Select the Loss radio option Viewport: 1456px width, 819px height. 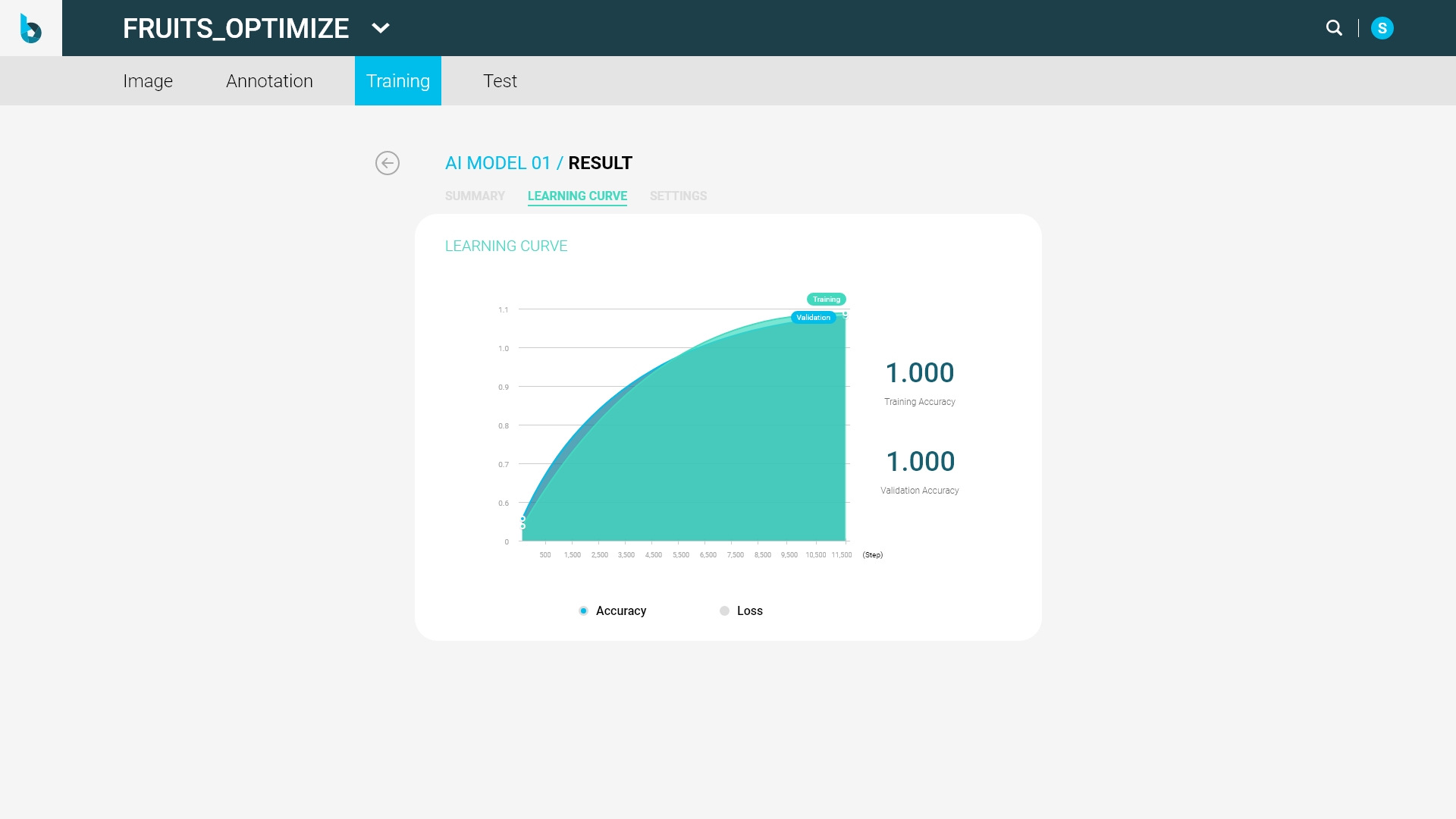tap(724, 611)
